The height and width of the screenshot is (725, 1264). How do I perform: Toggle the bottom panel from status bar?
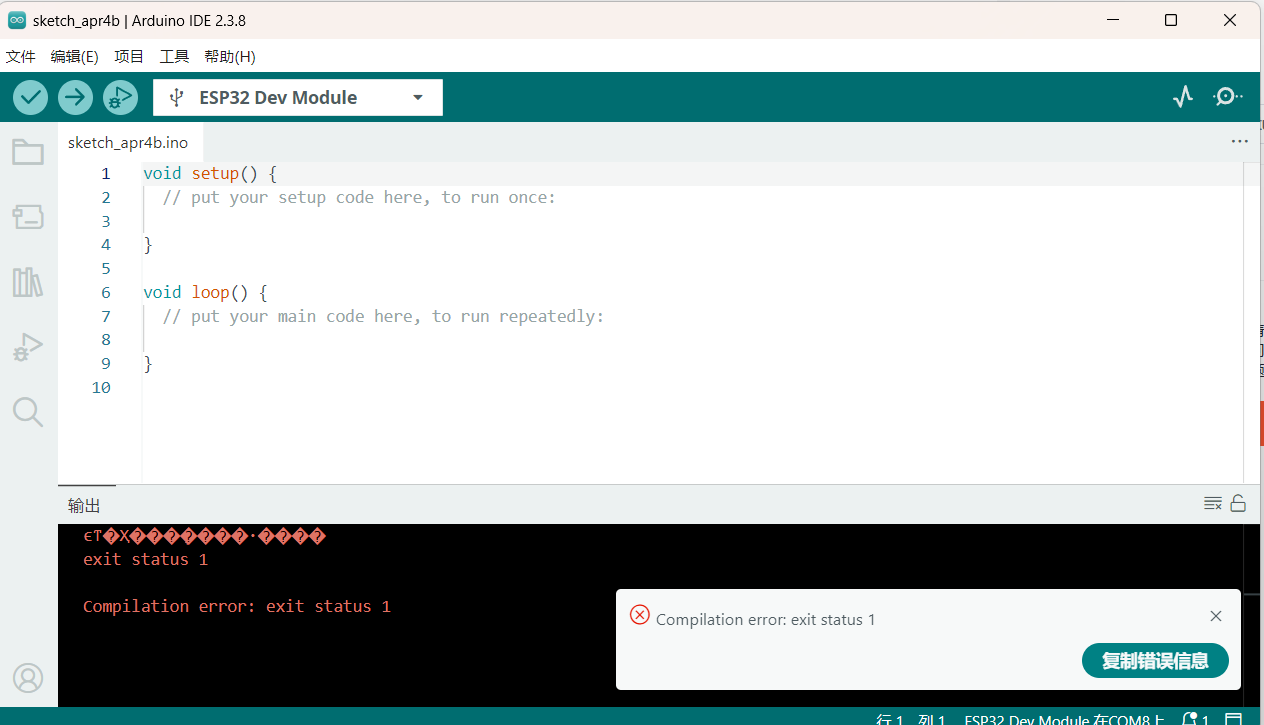[x=1233, y=719]
